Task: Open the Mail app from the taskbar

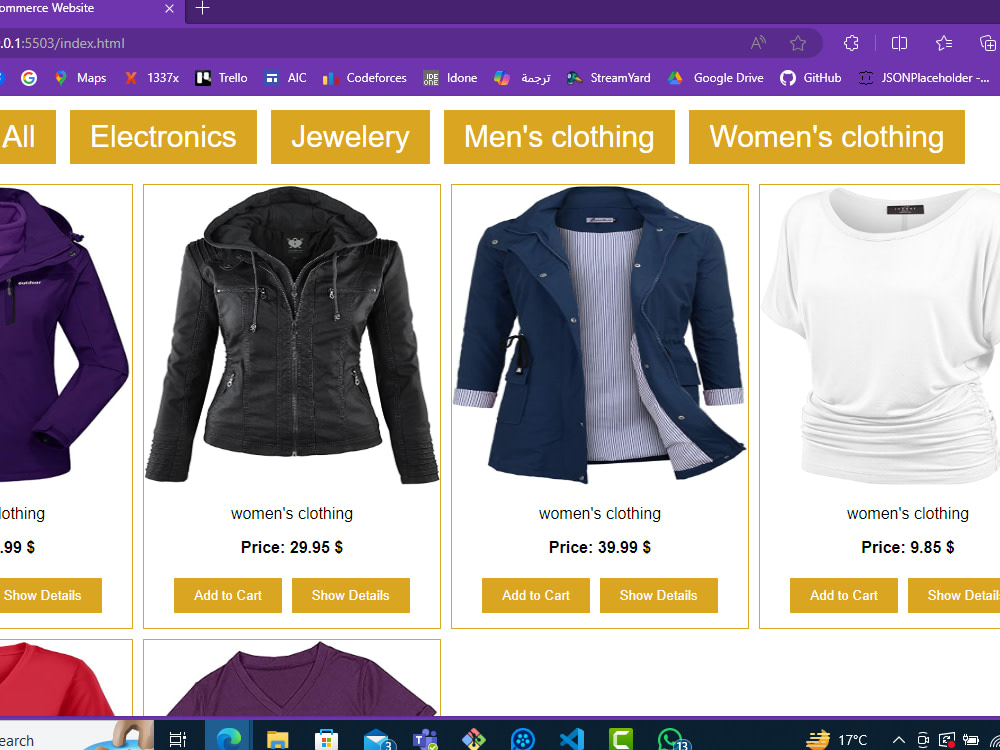Action: pyautogui.click(x=377, y=740)
